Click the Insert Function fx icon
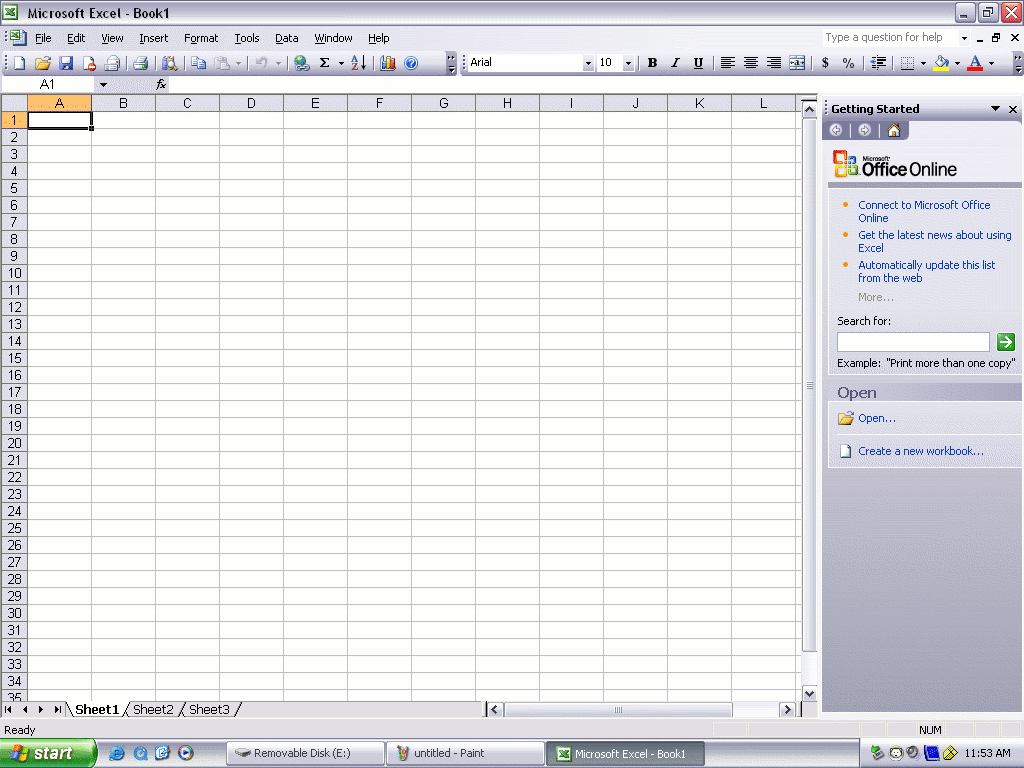The image size is (1024, 768). (x=161, y=85)
